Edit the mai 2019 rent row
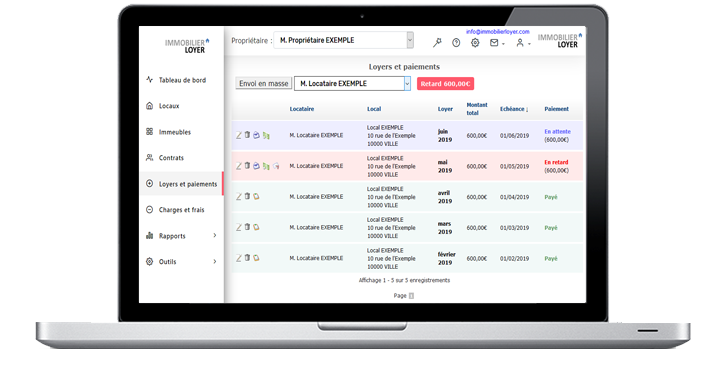This screenshot has width=711, height=376. point(239,166)
